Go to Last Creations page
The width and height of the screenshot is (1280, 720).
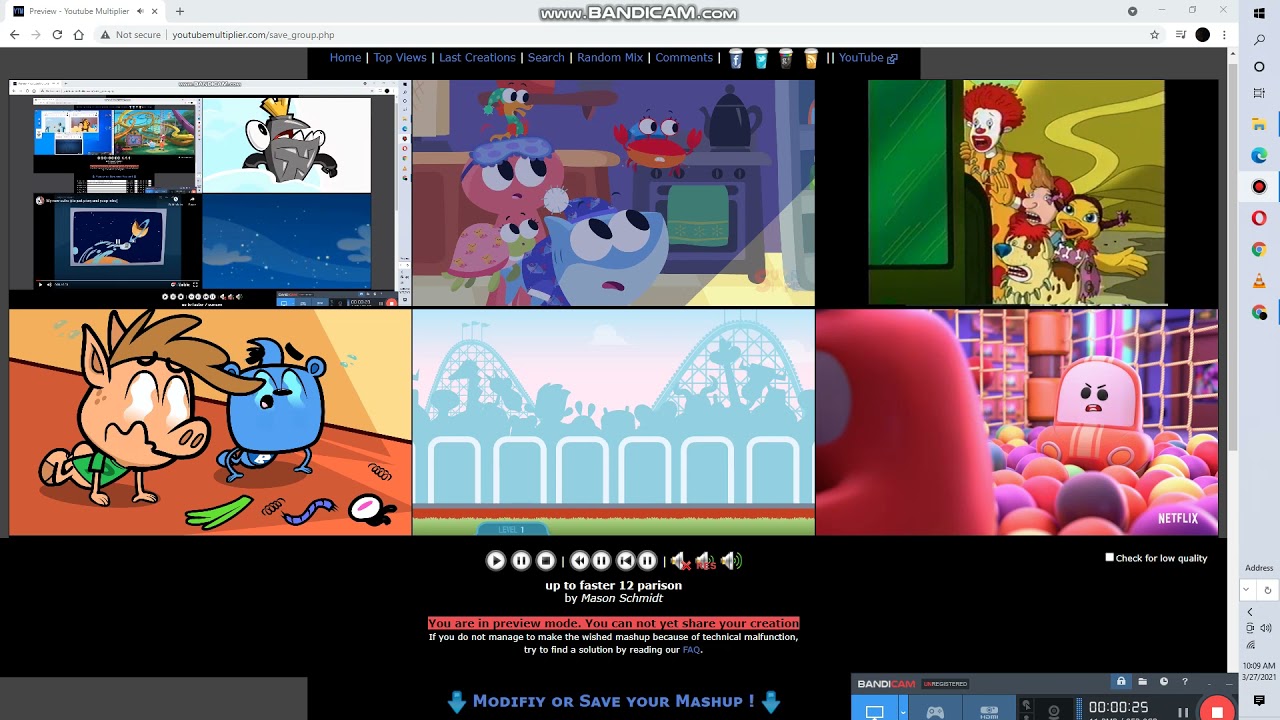[x=477, y=58]
